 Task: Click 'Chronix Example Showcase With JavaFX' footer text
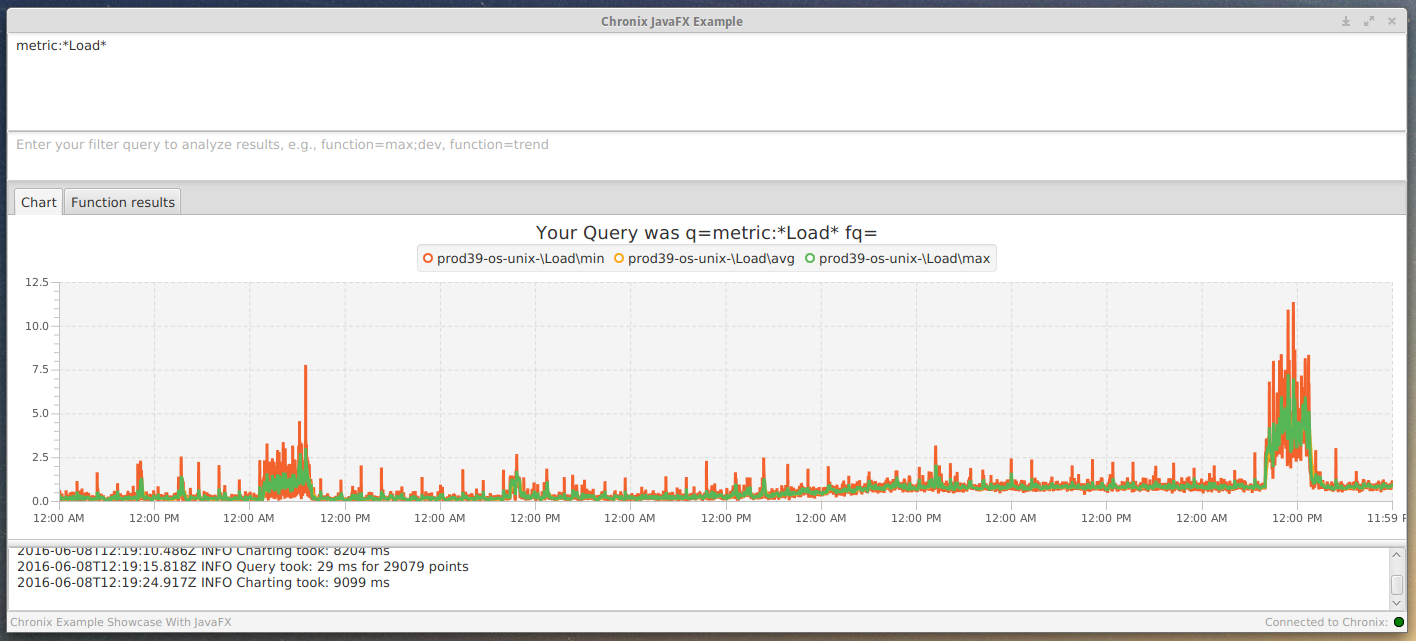pyautogui.click(x=121, y=622)
